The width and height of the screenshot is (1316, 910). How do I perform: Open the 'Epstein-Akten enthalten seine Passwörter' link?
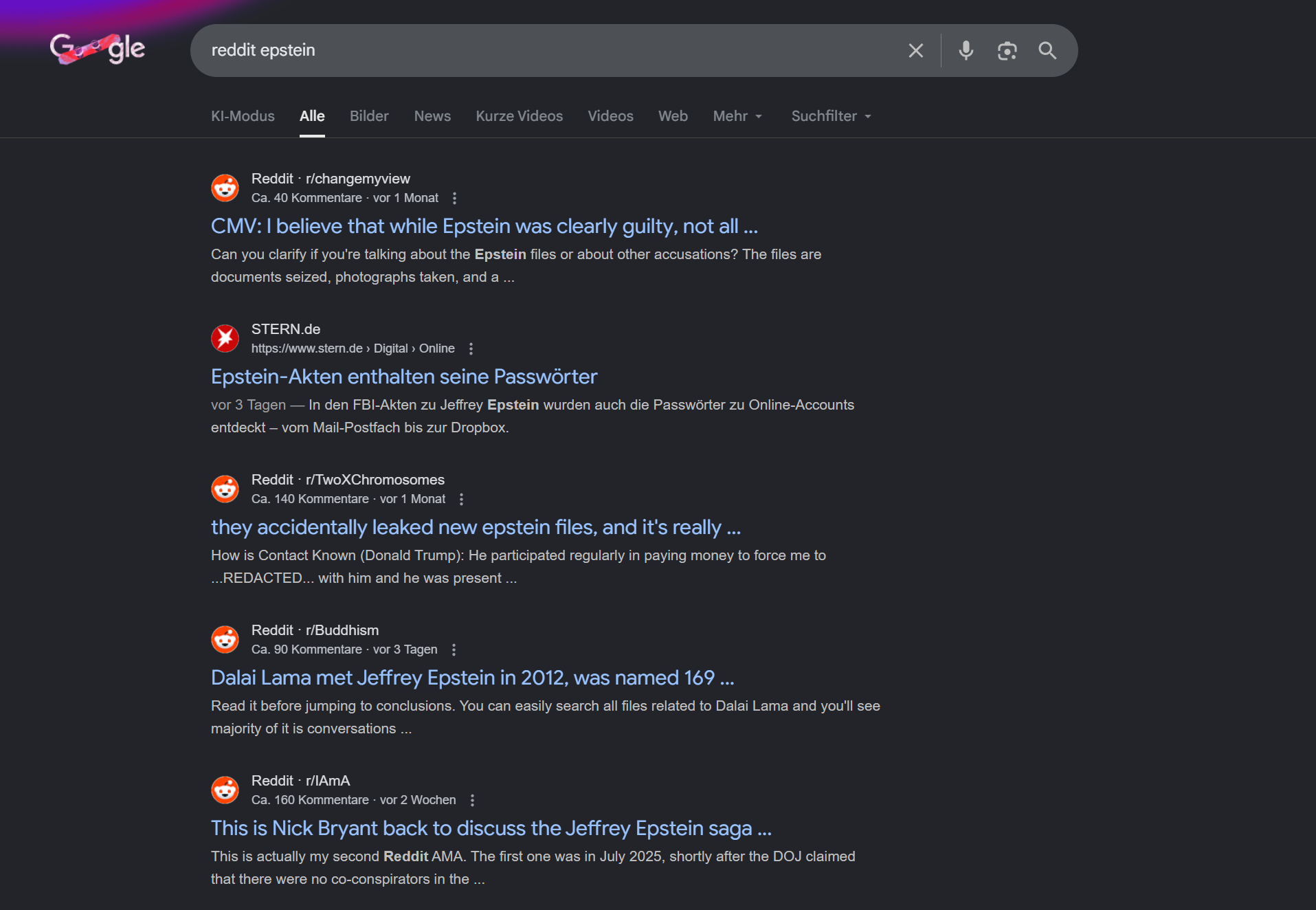(404, 377)
